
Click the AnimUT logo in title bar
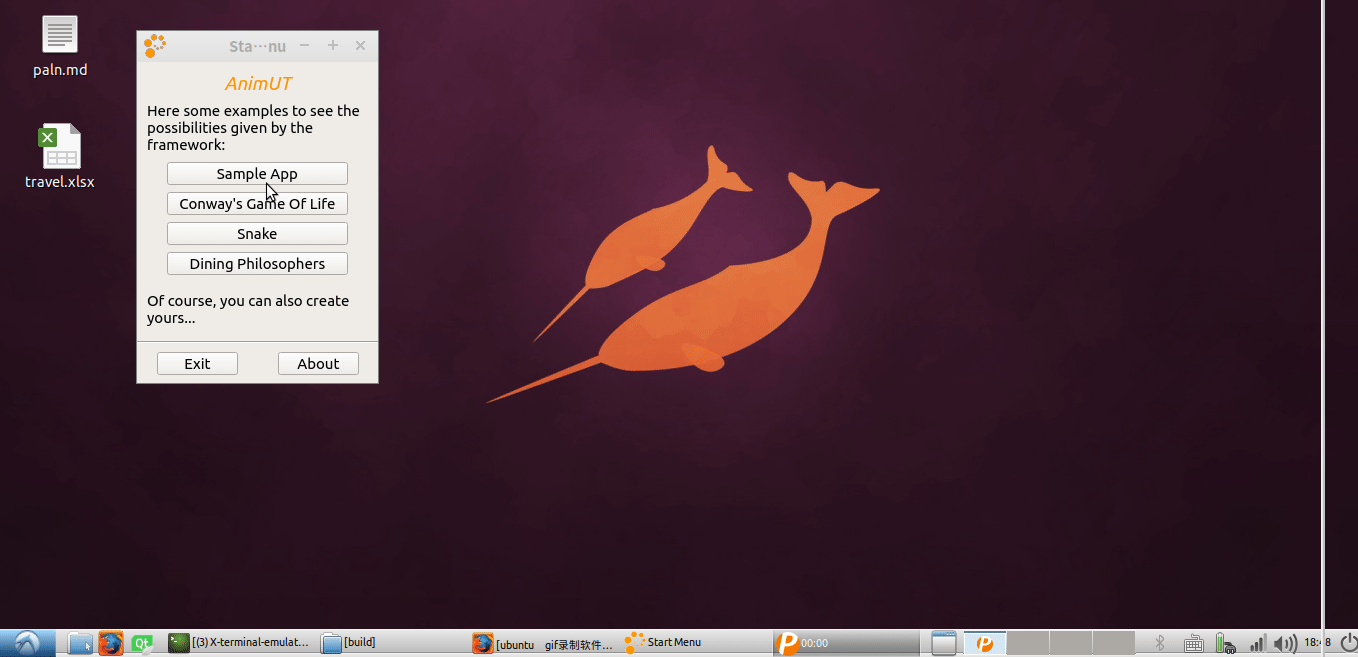(x=155, y=46)
